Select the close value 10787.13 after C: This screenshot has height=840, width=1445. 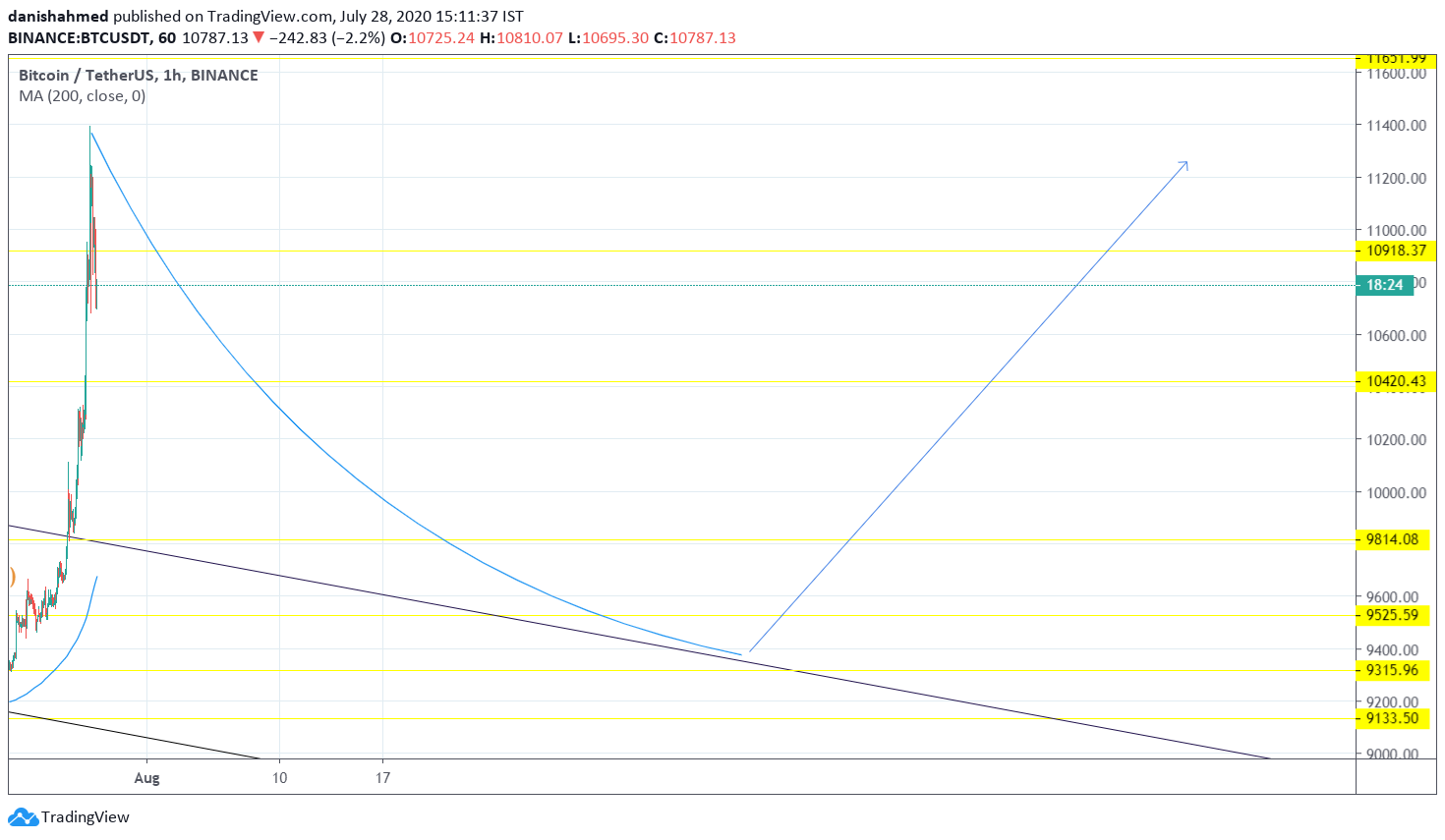pyautogui.click(x=703, y=38)
